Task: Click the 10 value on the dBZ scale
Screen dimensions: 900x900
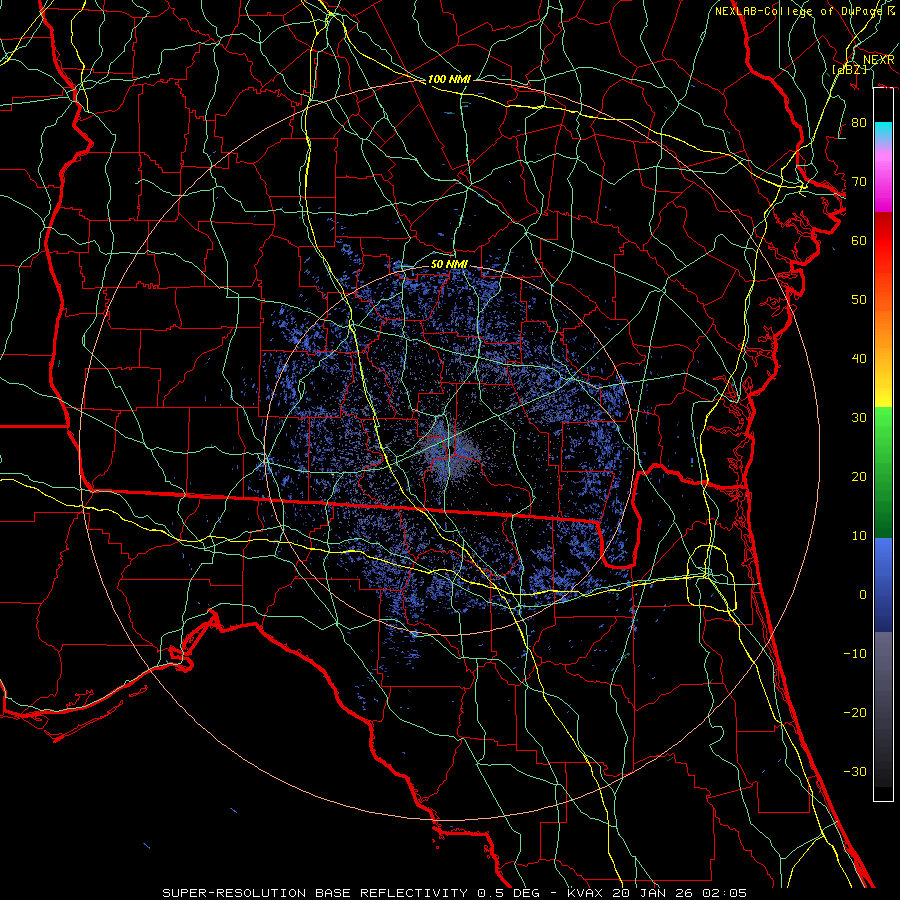Action: pyautogui.click(x=859, y=536)
